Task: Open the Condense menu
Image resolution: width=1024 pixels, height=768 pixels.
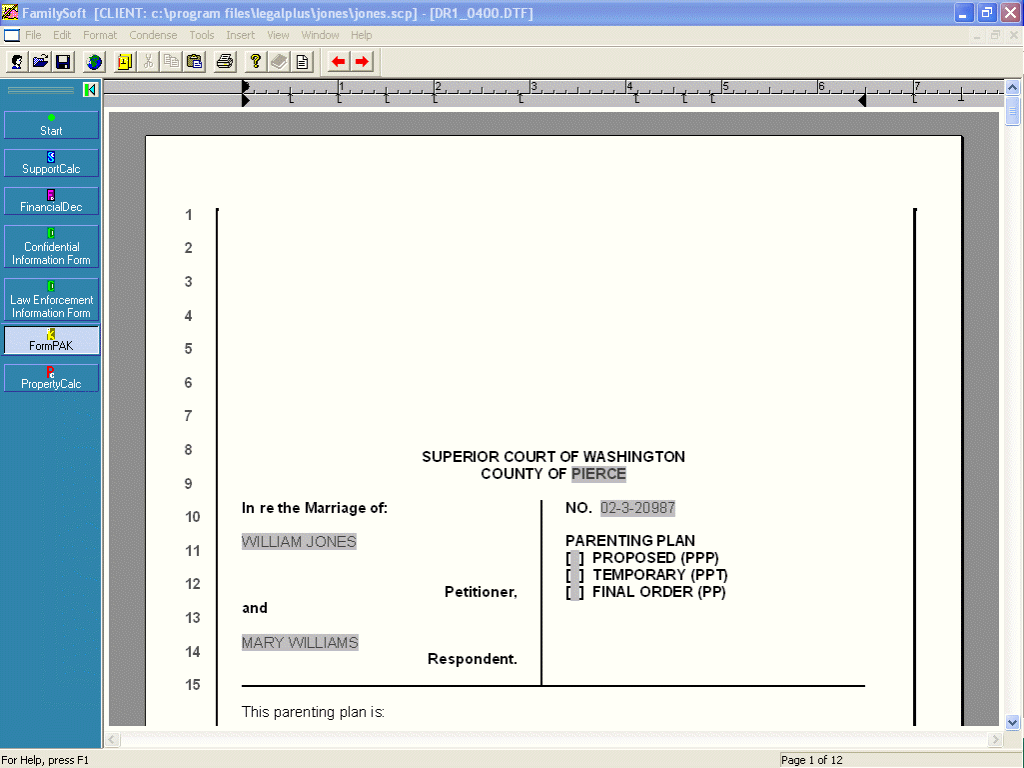Action: tap(153, 34)
